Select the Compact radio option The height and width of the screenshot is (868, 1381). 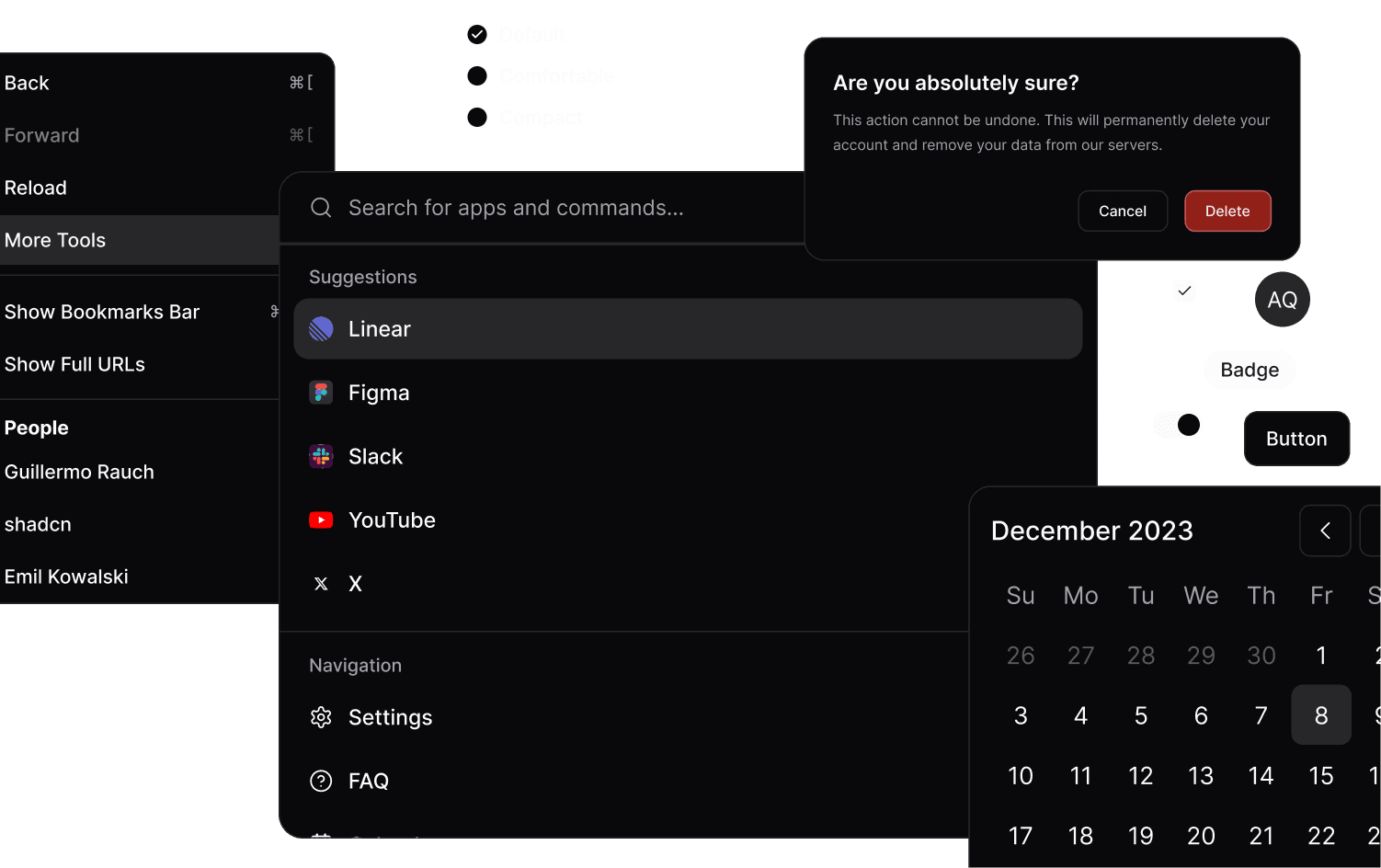477,118
